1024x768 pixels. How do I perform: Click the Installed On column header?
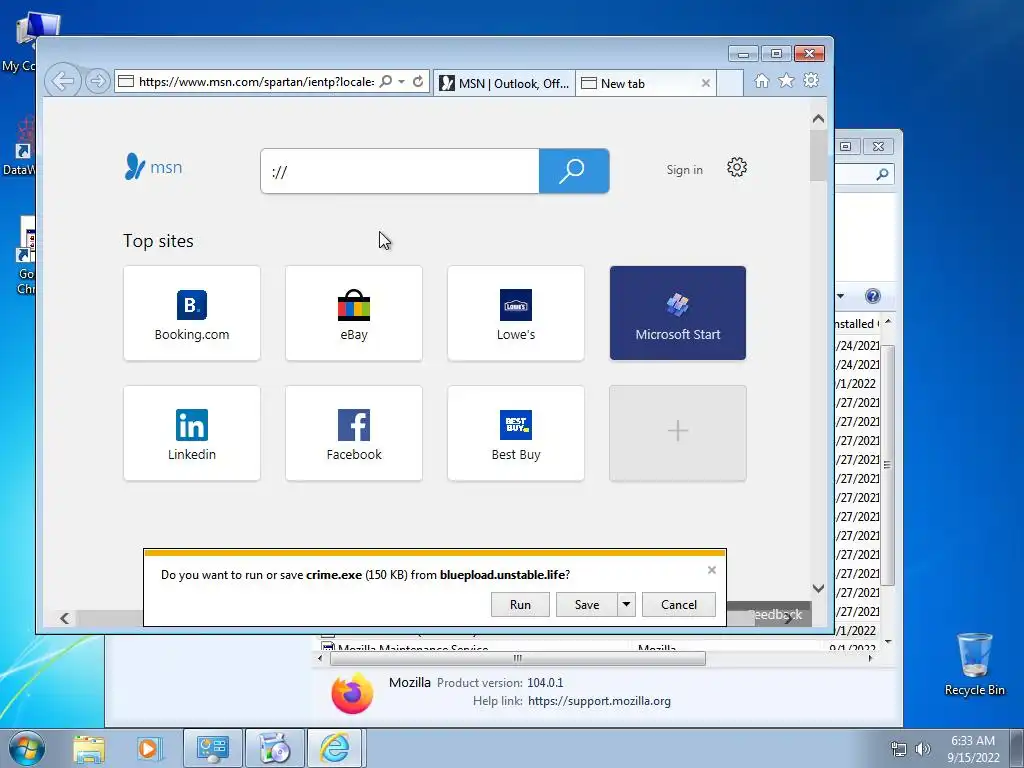click(x=858, y=324)
